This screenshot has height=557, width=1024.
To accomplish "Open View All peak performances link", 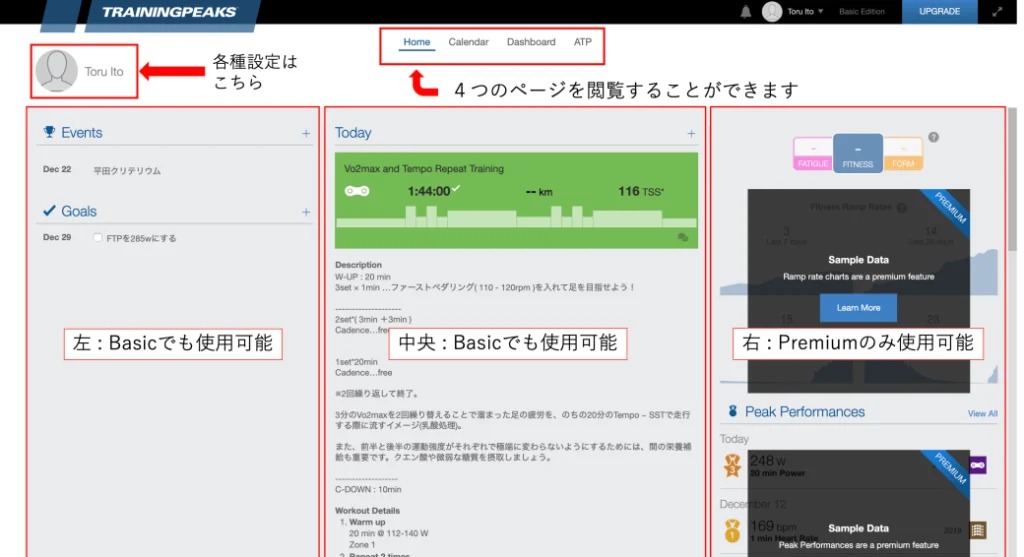I will point(982,413).
